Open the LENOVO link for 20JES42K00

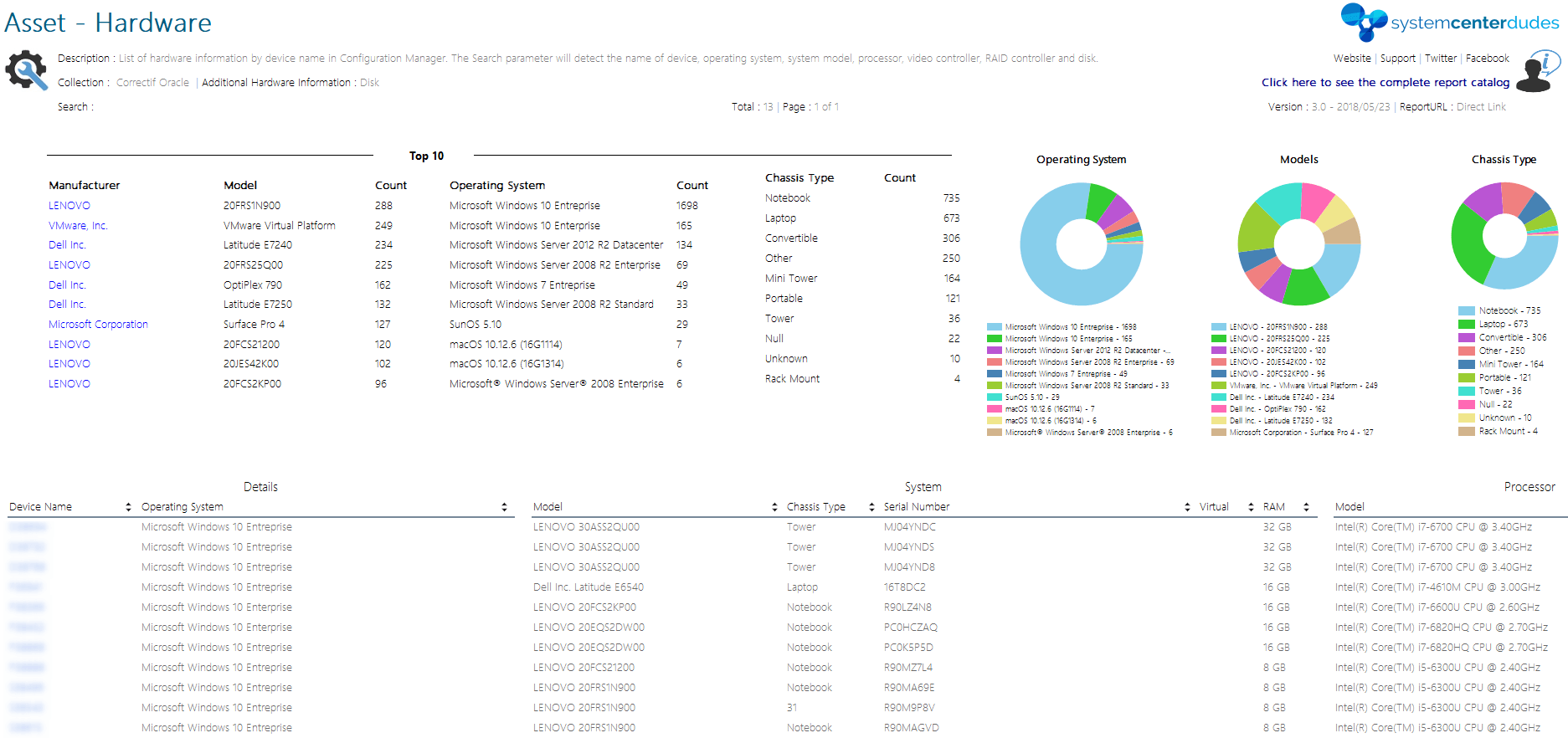[69, 364]
